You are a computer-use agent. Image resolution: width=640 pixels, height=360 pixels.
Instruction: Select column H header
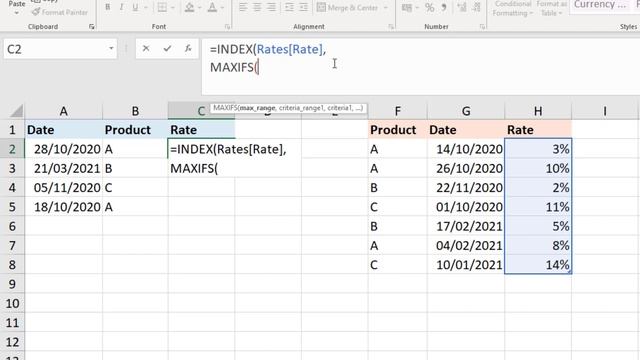[538, 111]
